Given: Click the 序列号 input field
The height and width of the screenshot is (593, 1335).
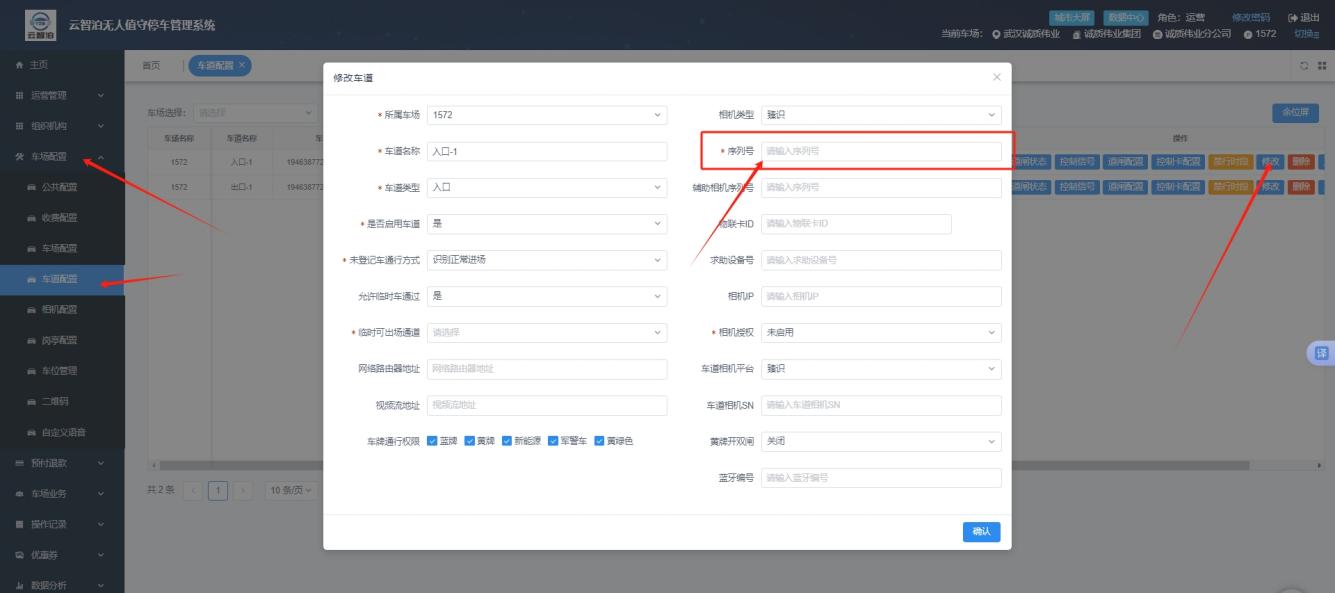Looking at the screenshot, I should point(881,151).
